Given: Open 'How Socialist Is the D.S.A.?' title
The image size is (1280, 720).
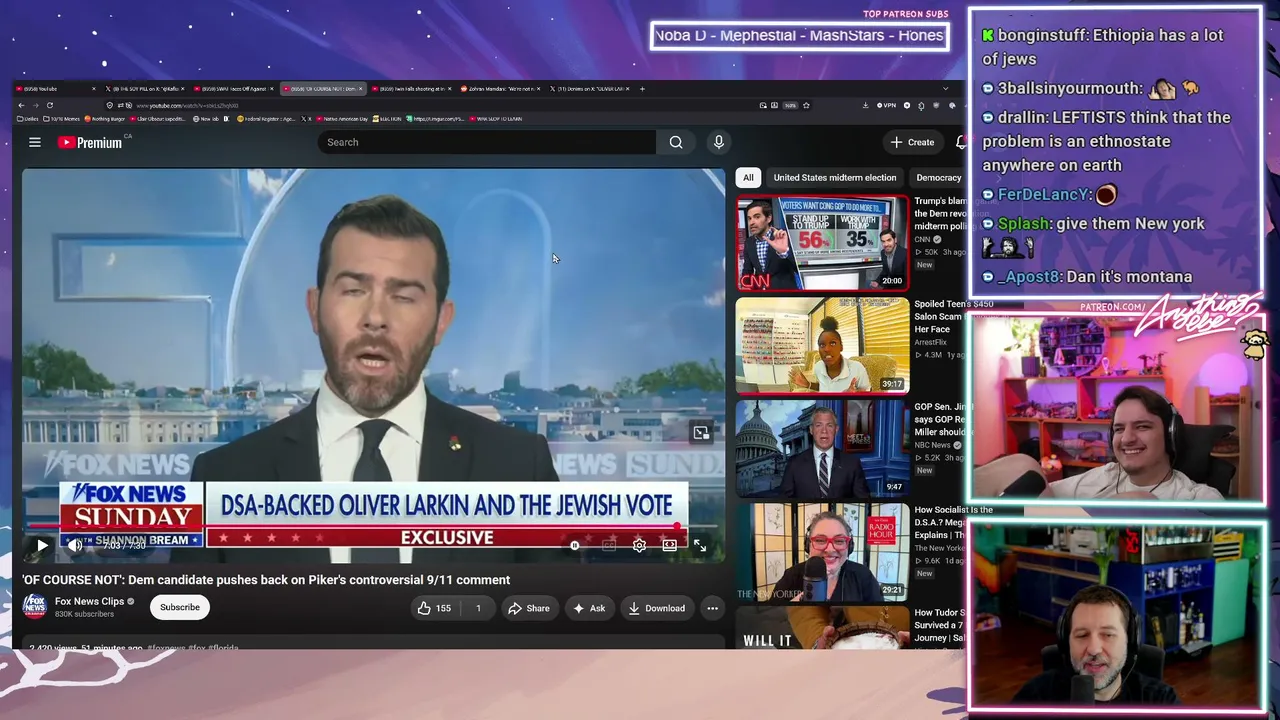Looking at the screenshot, I should (953, 522).
